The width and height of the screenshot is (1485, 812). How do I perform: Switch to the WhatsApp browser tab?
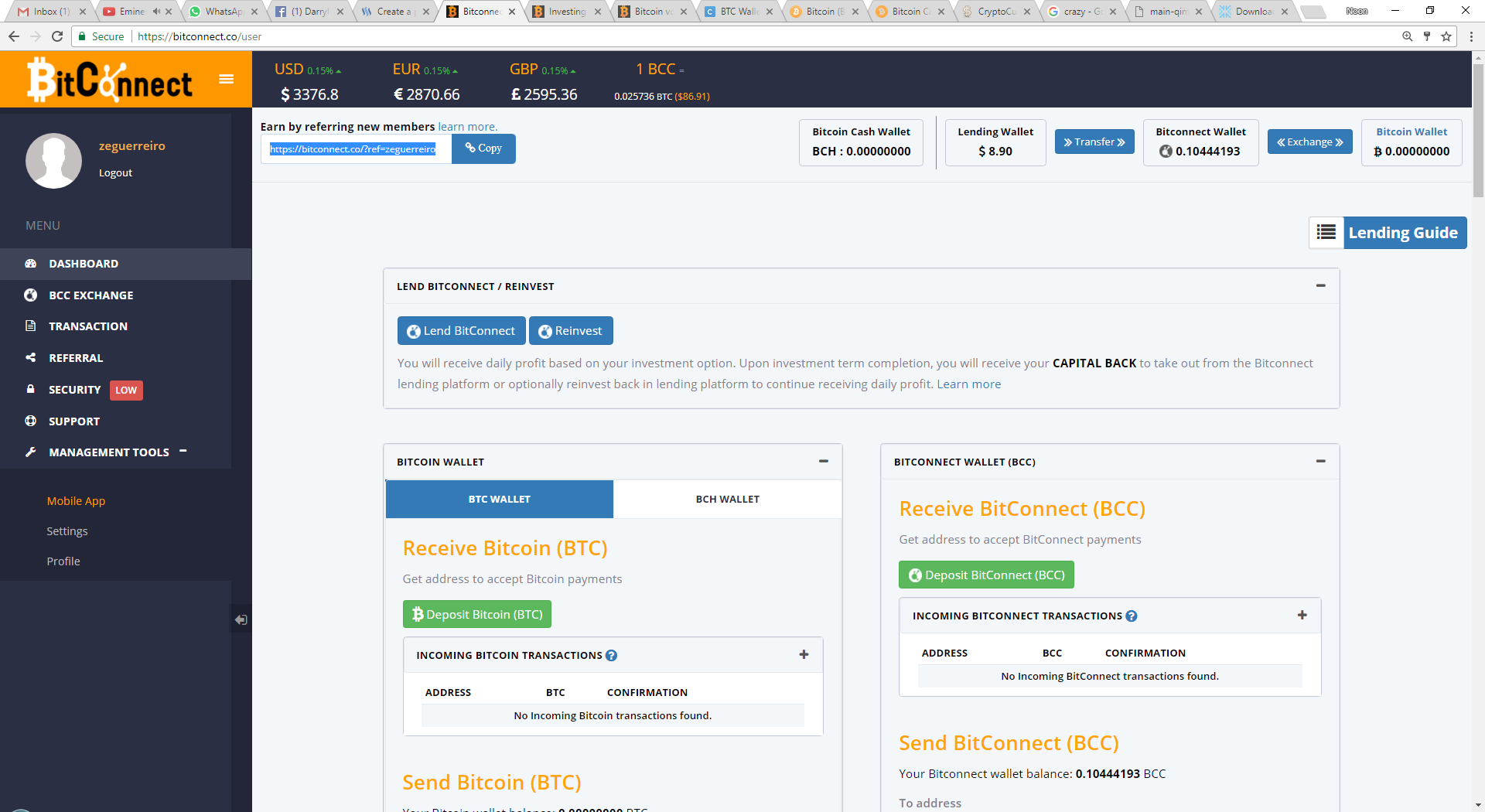pos(223,12)
